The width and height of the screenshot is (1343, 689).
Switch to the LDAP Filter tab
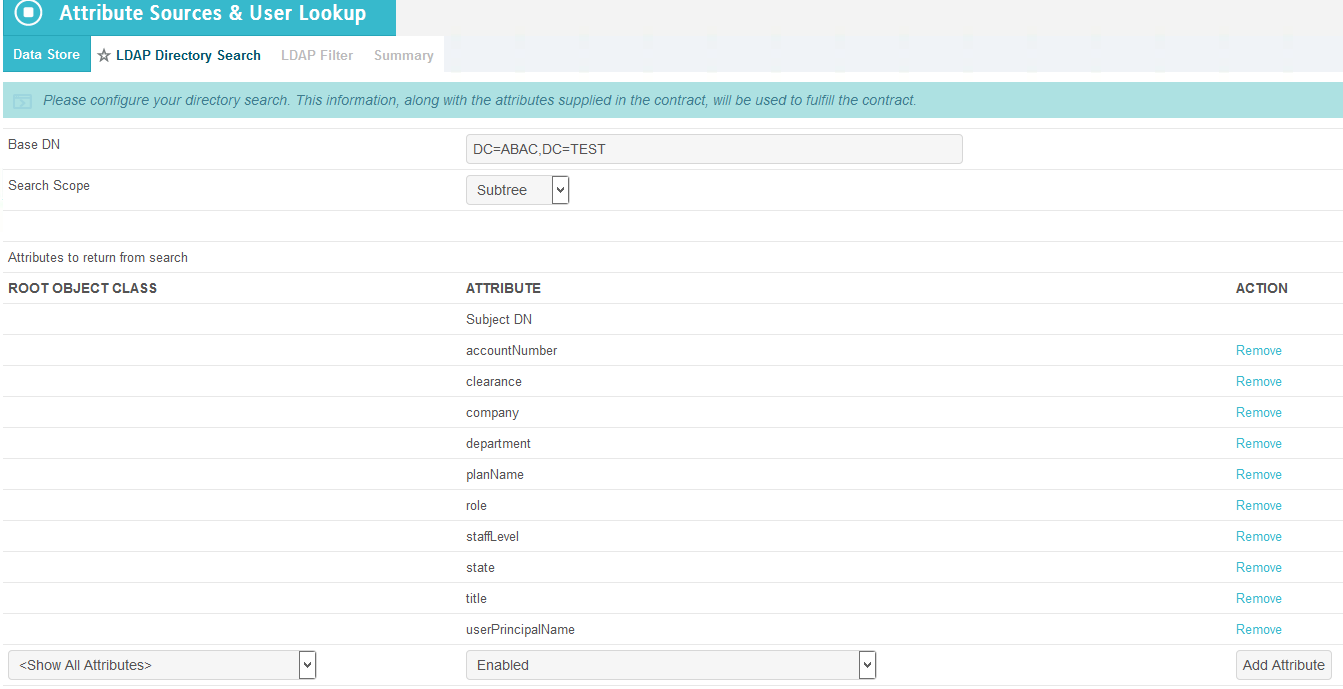[317, 55]
